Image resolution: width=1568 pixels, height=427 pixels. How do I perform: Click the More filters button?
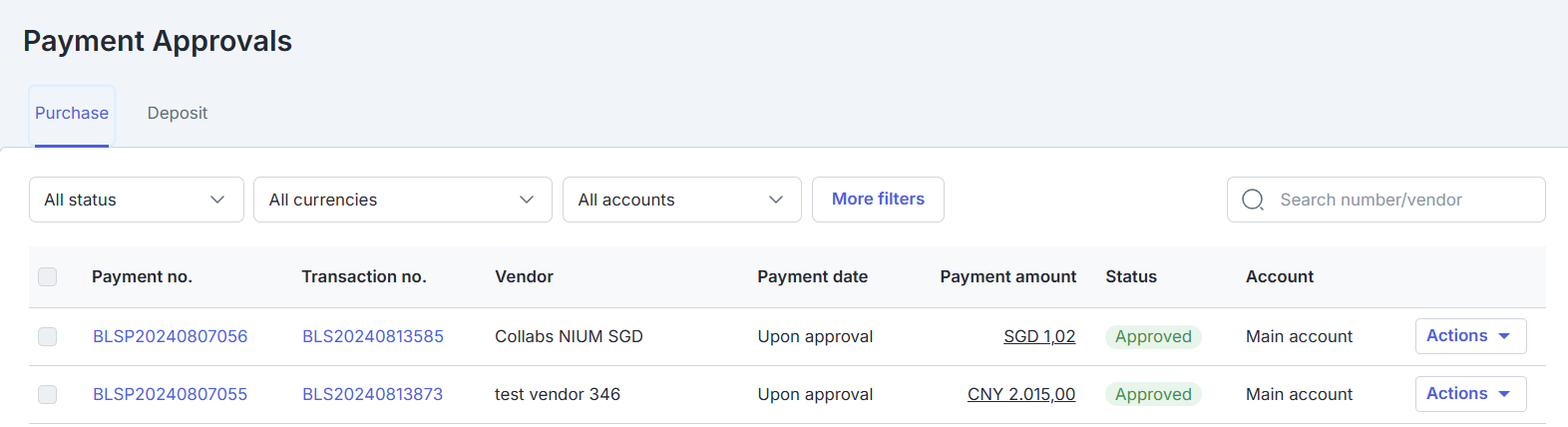pos(878,200)
